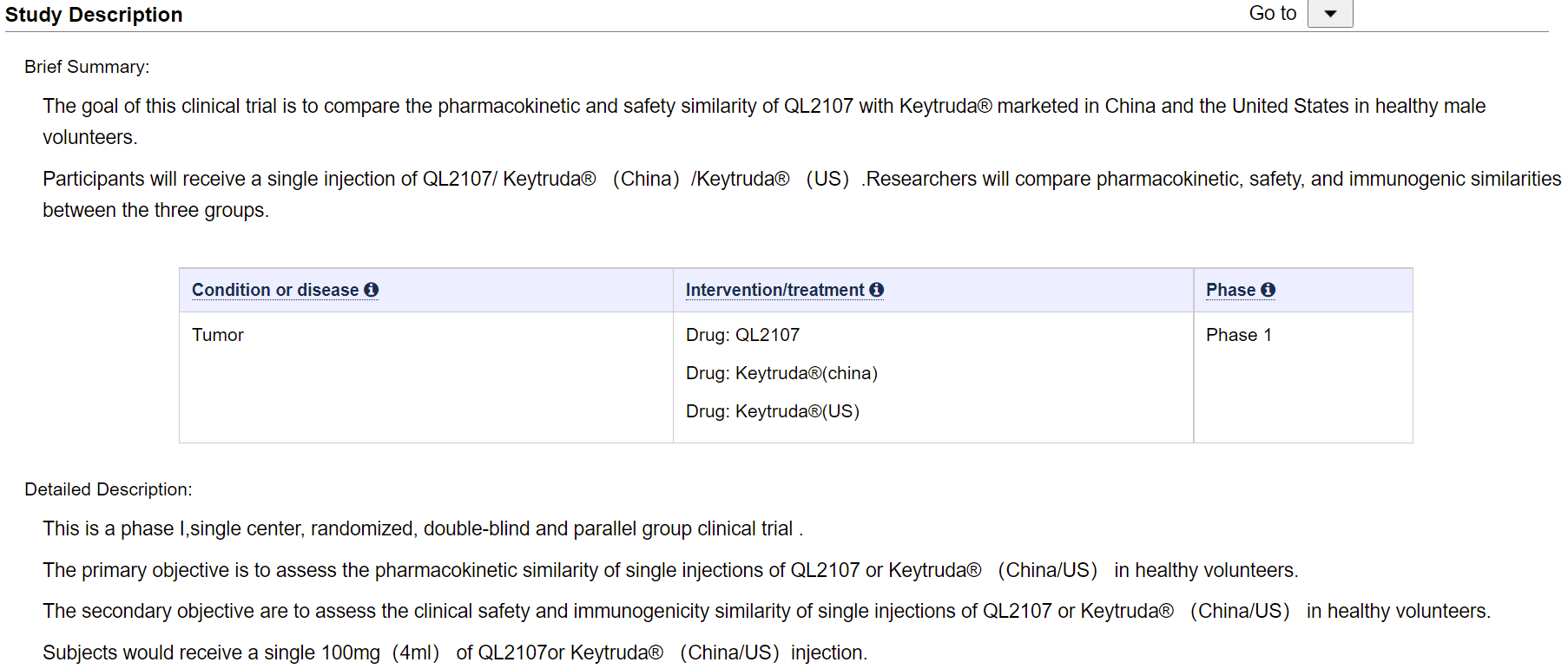This screenshot has width=1568, height=669.
Task: Click info icon beside Intervention/treatment
Action: (x=877, y=290)
